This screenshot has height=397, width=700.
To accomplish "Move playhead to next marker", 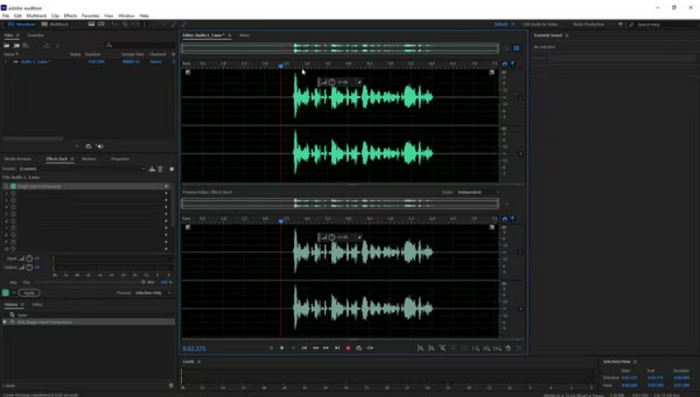I will [338, 348].
